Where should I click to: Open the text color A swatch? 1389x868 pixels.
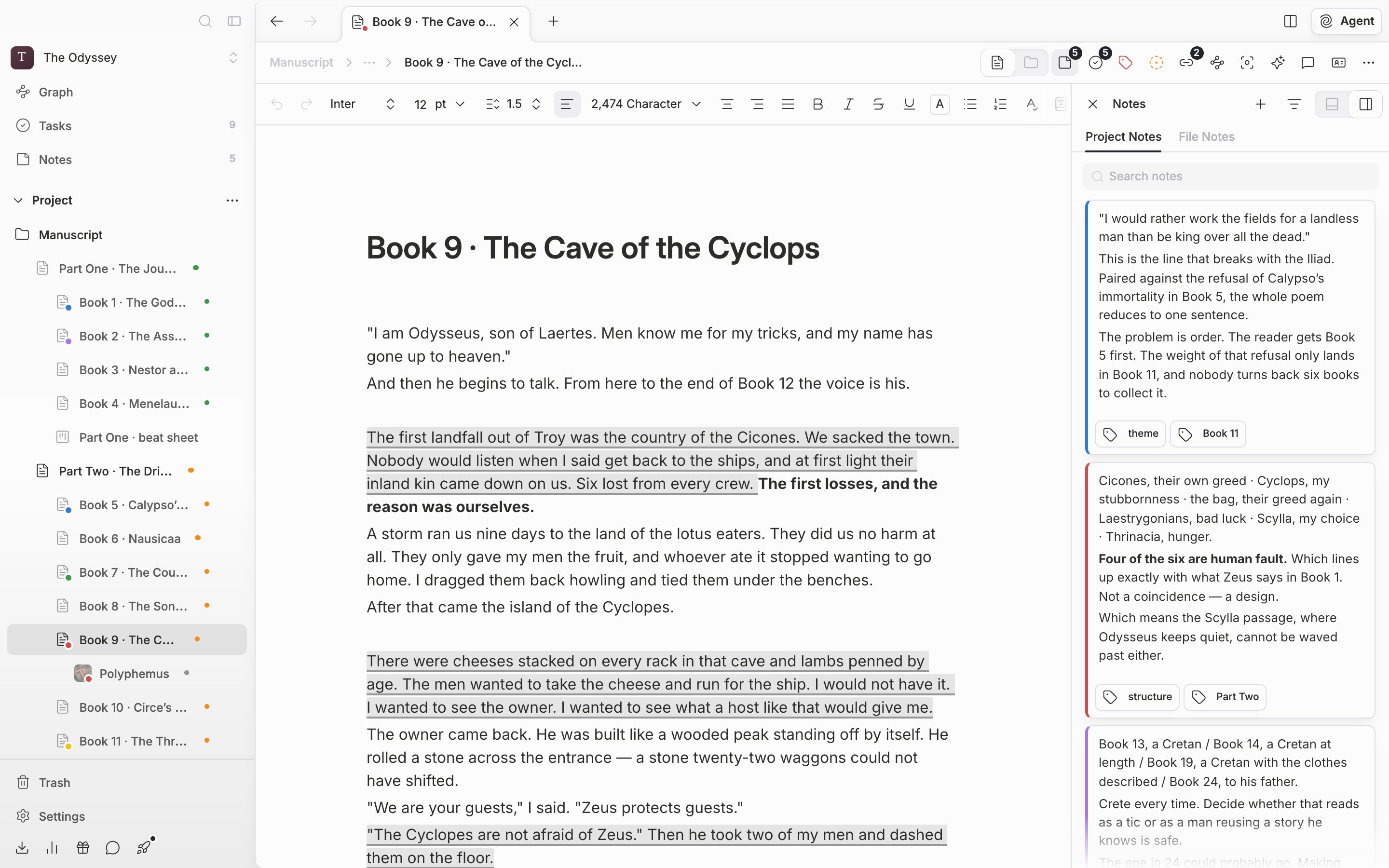tap(940, 104)
